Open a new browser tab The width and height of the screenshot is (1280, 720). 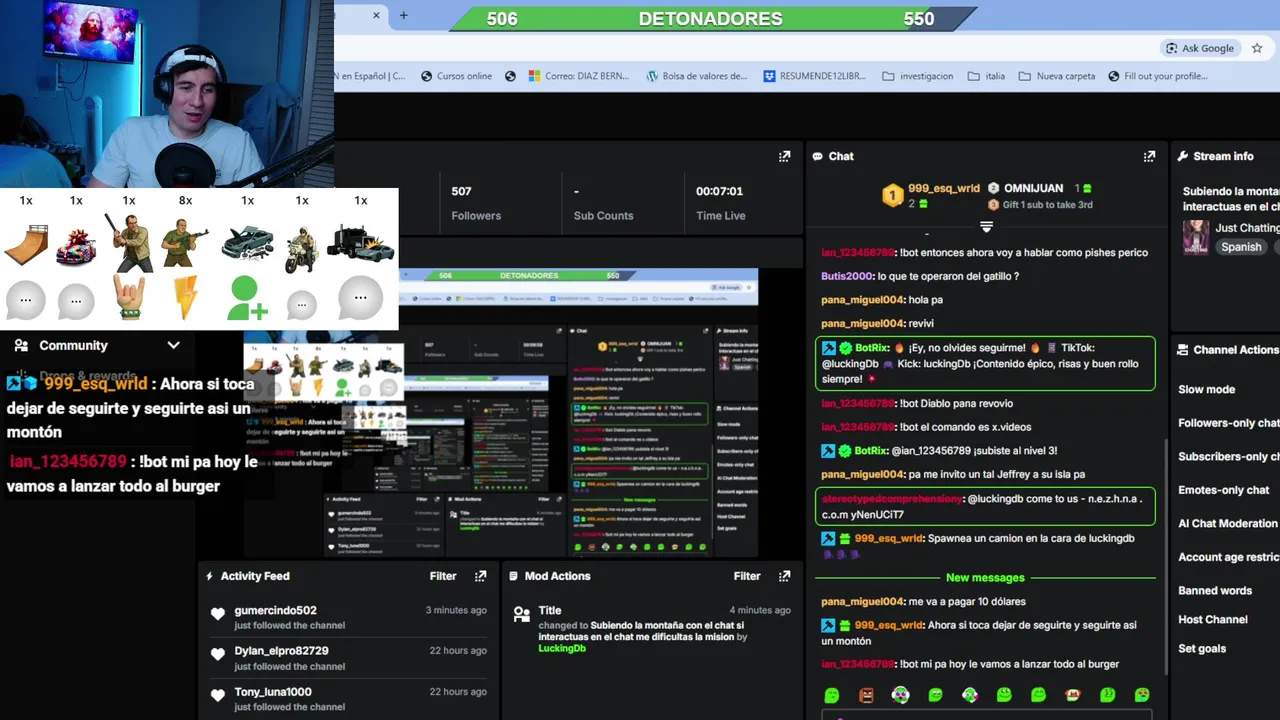point(404,15)
